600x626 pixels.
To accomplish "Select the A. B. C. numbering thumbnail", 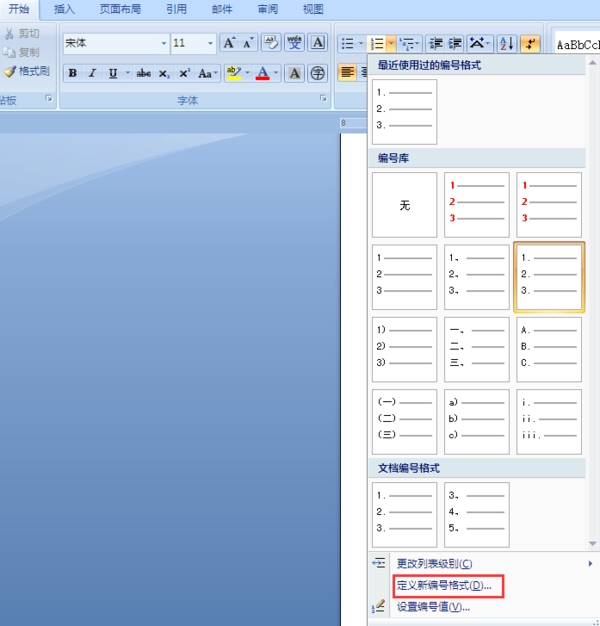I will [x=549, y=349].
